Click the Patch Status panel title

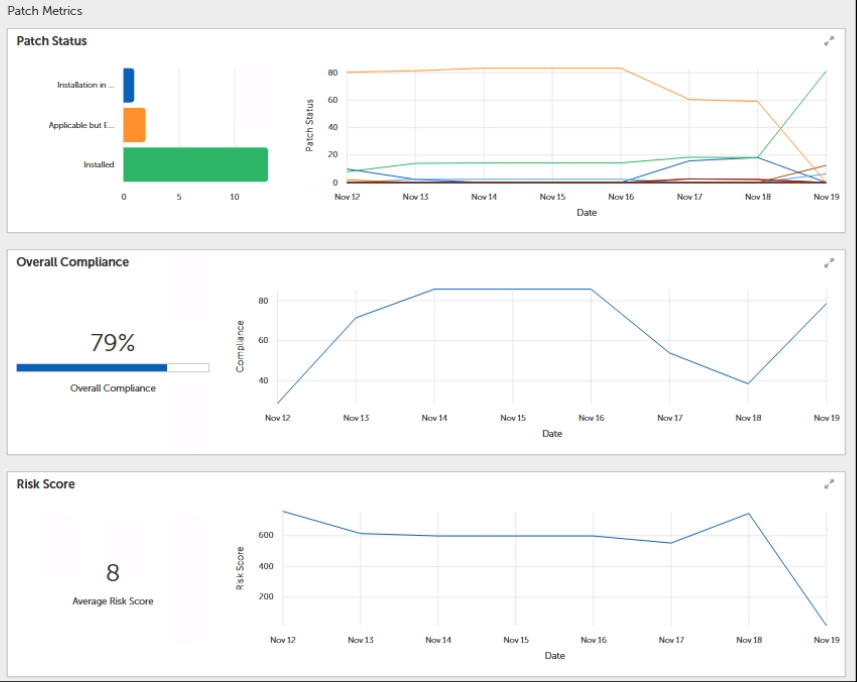click(52, 41)
